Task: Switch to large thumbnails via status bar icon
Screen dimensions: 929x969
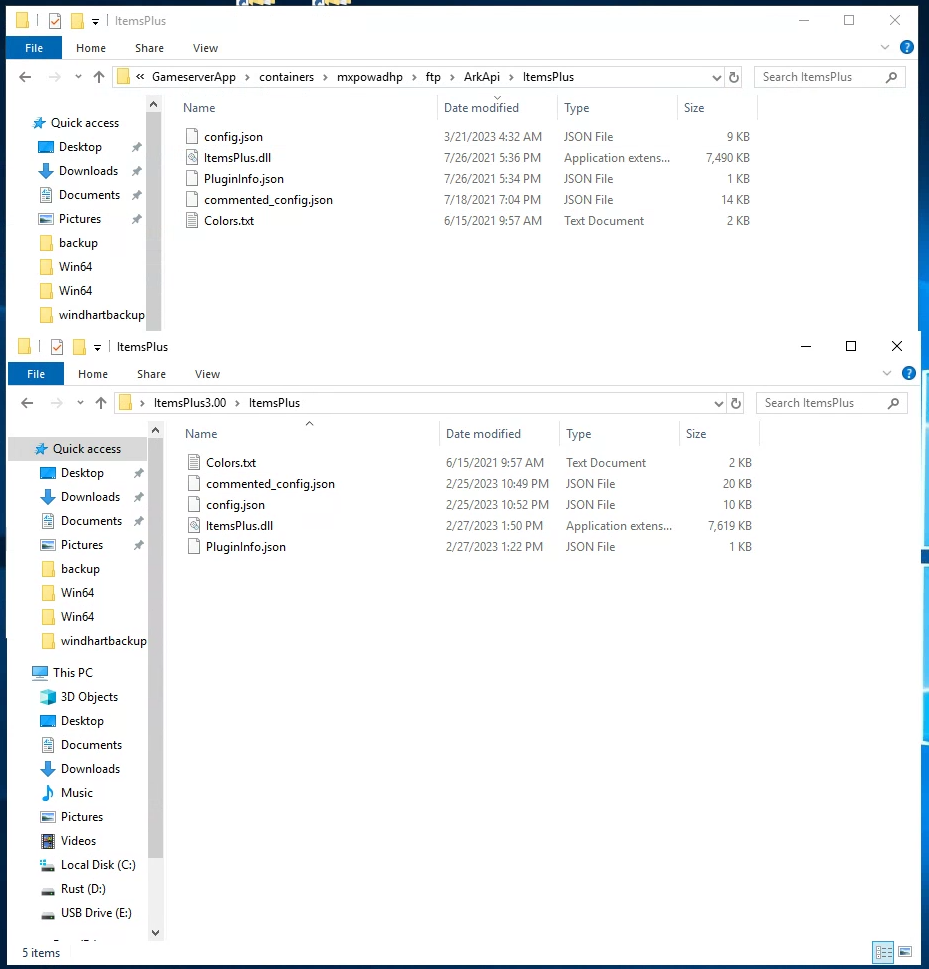Action: (905, 951)
